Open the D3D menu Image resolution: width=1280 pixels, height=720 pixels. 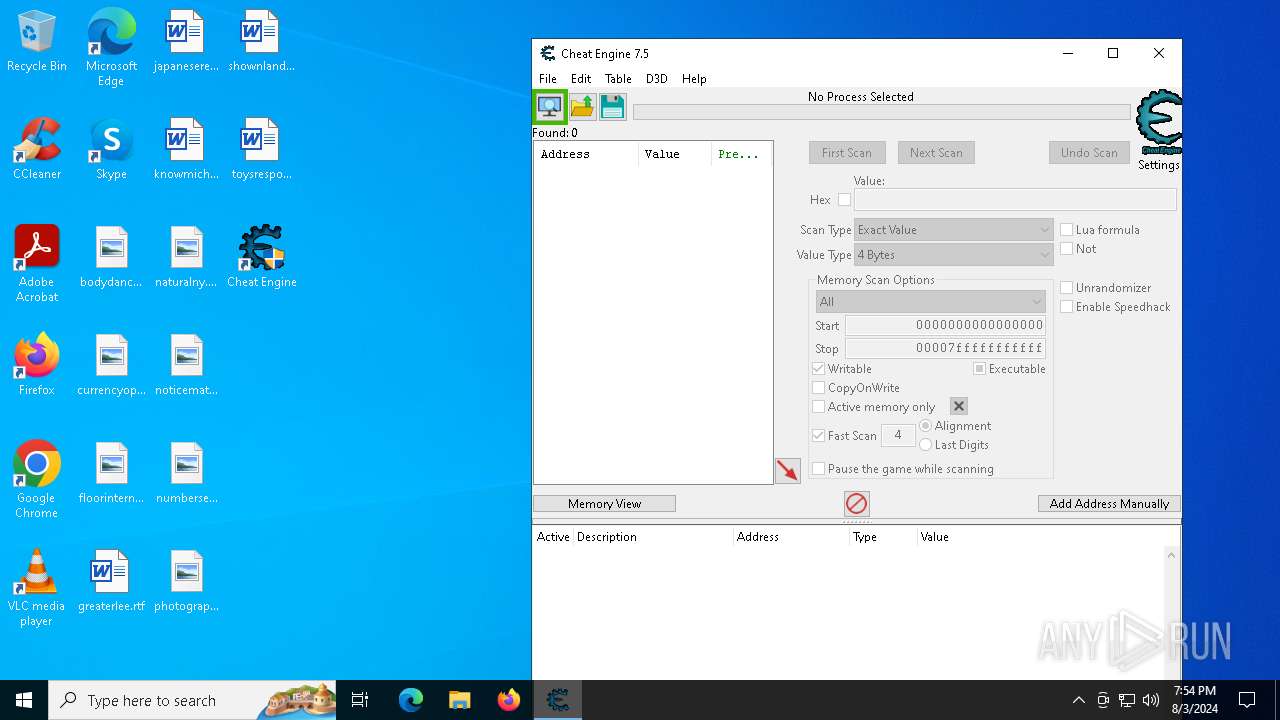click(x=656, y=79)
